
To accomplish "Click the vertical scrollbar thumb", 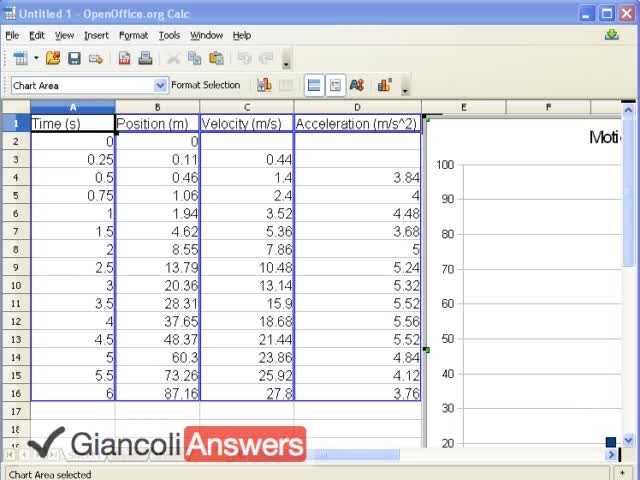I will (x=629, y=191).
